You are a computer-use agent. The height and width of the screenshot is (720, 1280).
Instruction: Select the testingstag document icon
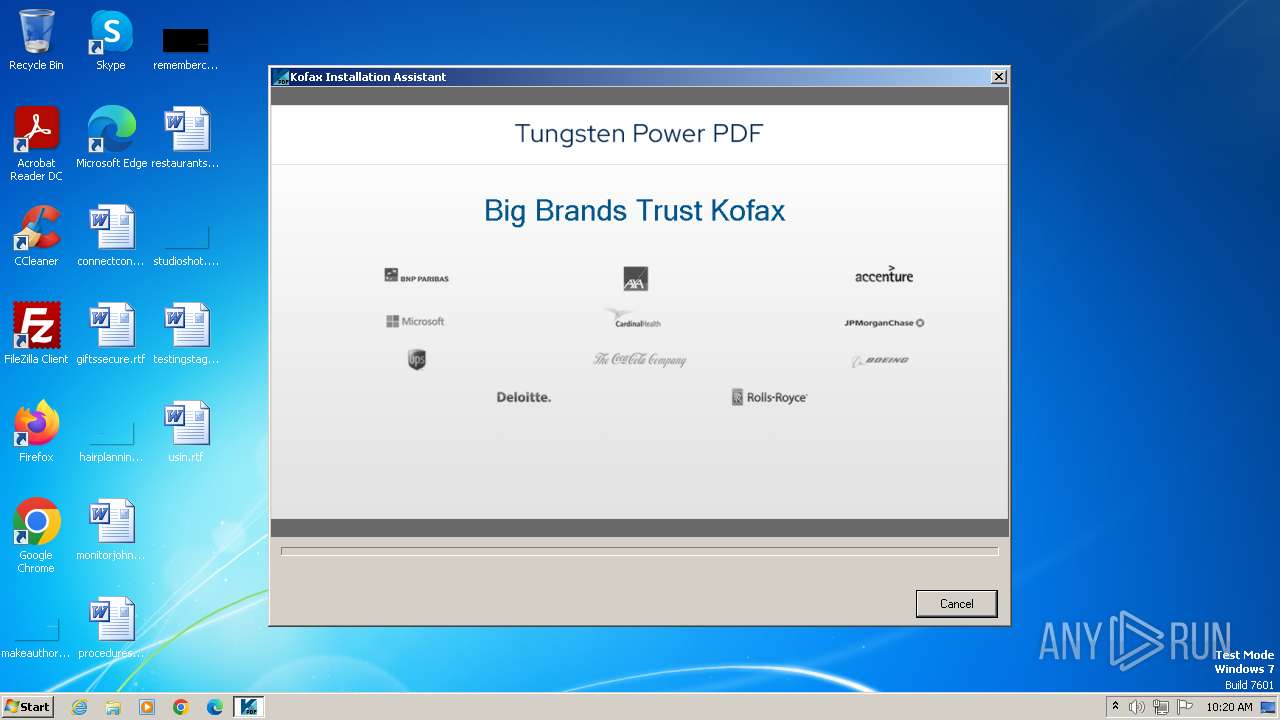coord(186,333)
